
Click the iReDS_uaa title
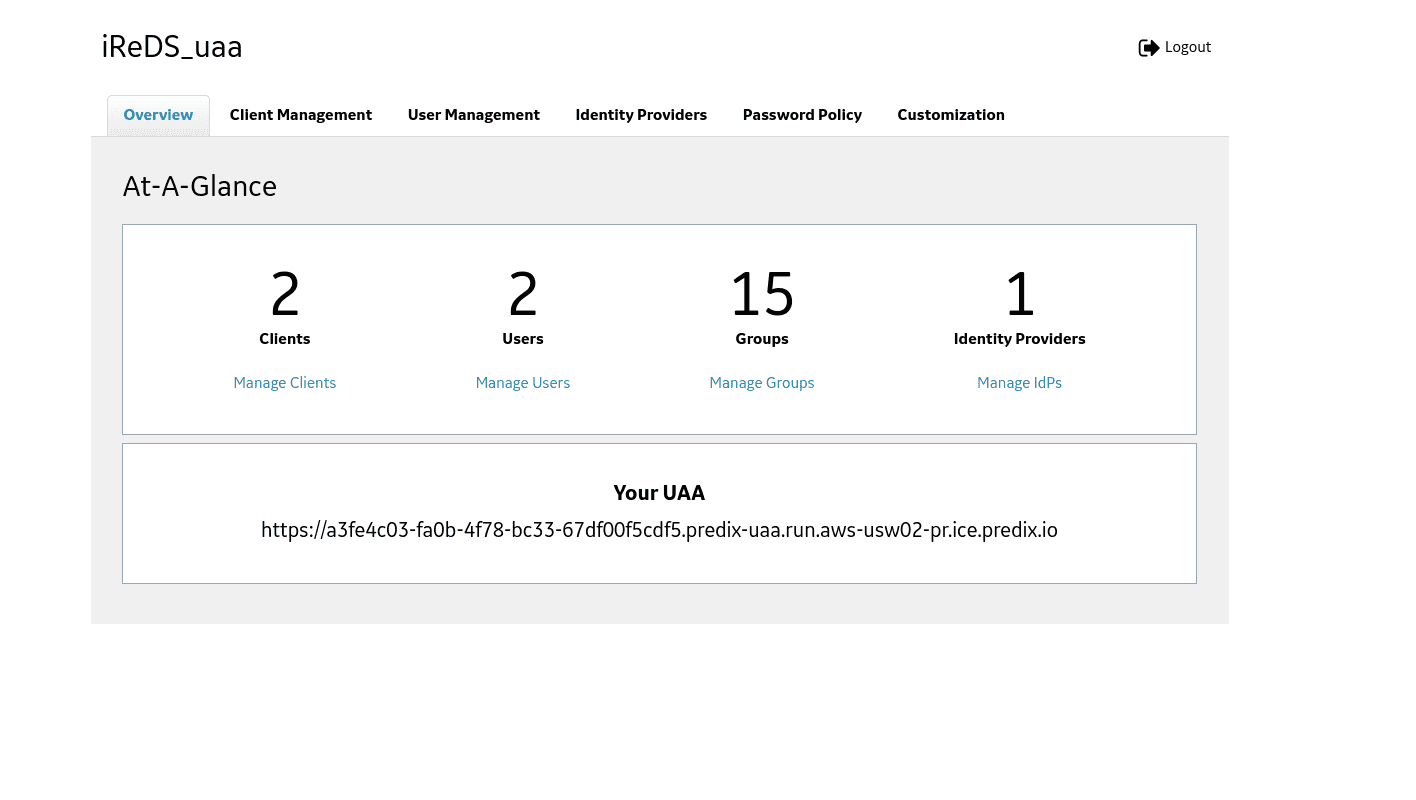[171, 47]
